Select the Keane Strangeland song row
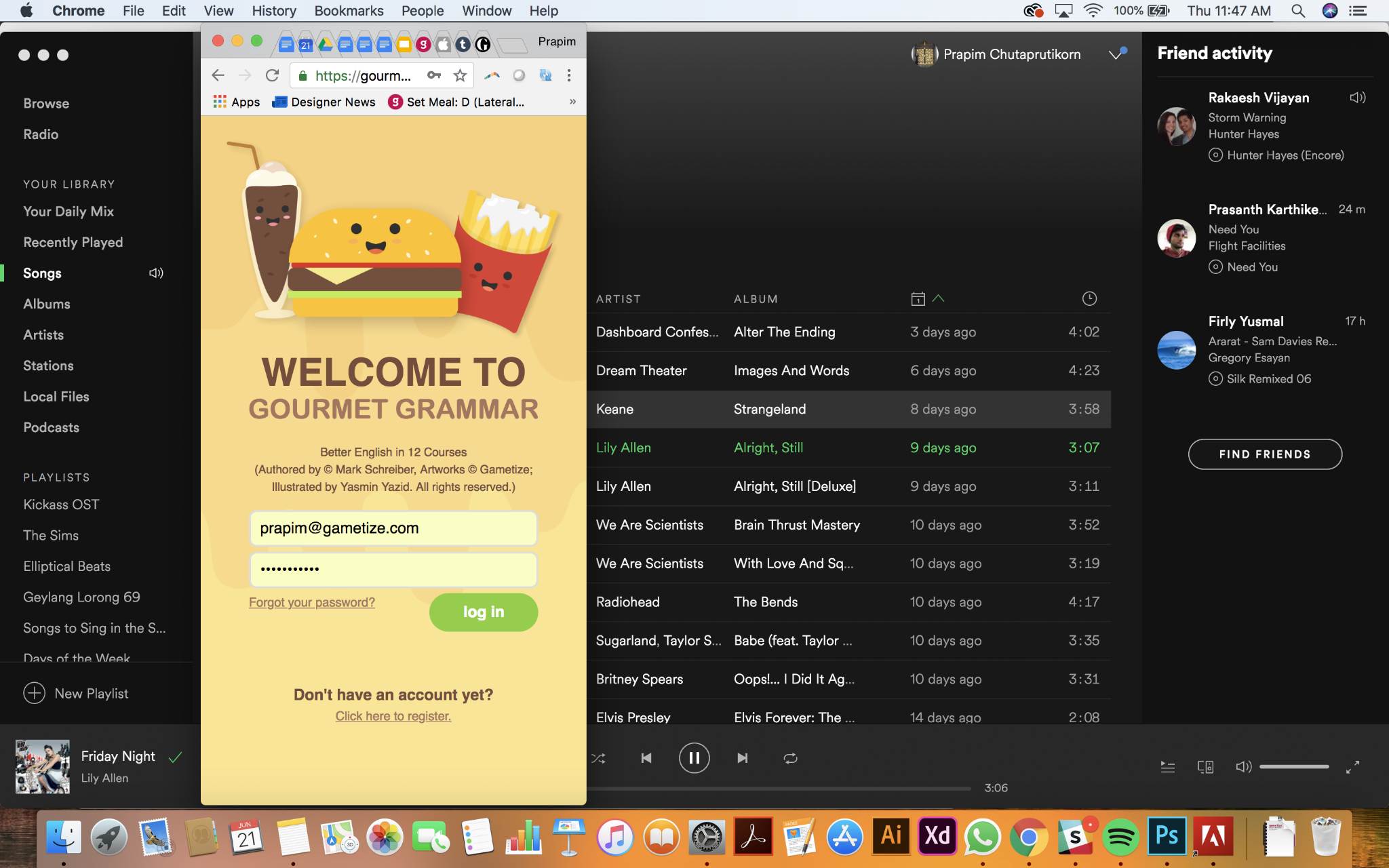Screen dimensions: 1389x868 [848, 409]
